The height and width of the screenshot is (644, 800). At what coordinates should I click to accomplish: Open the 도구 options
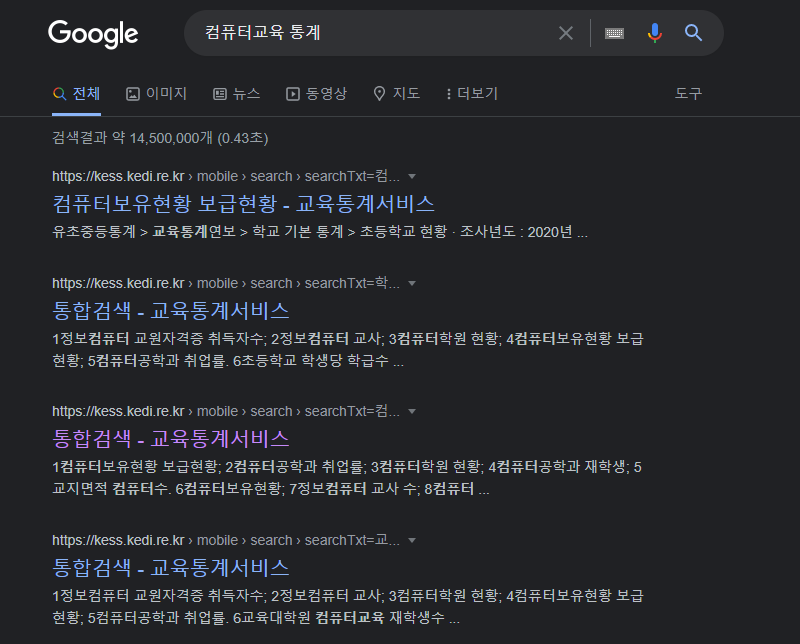point(688,93)
